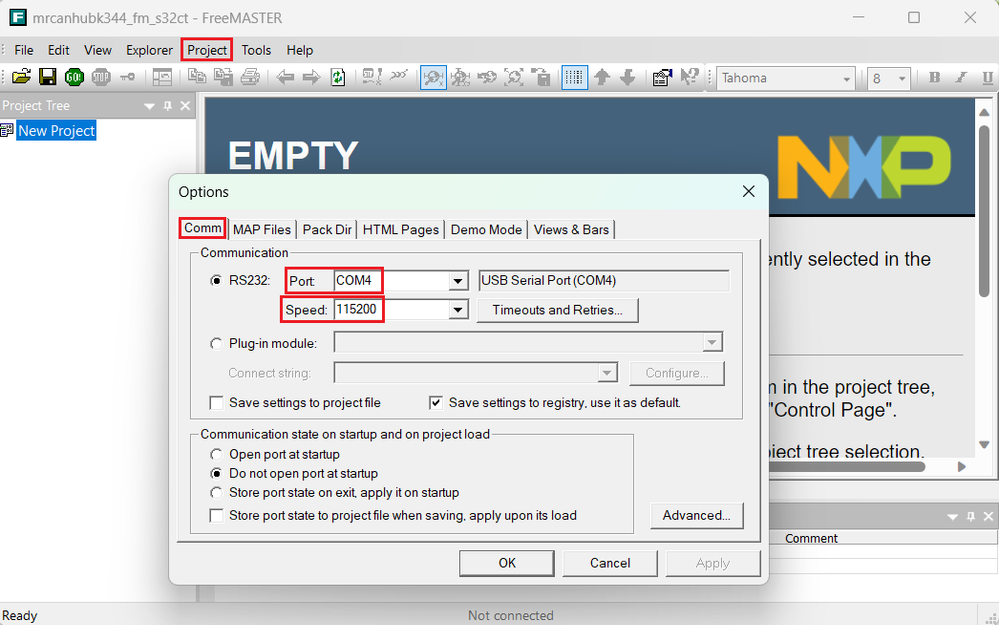Viewport: 999px width, 625px height.
Task: Click the options clipboard icon left of Help pointer
Action: pyautogui.click(x=663, y=77)
